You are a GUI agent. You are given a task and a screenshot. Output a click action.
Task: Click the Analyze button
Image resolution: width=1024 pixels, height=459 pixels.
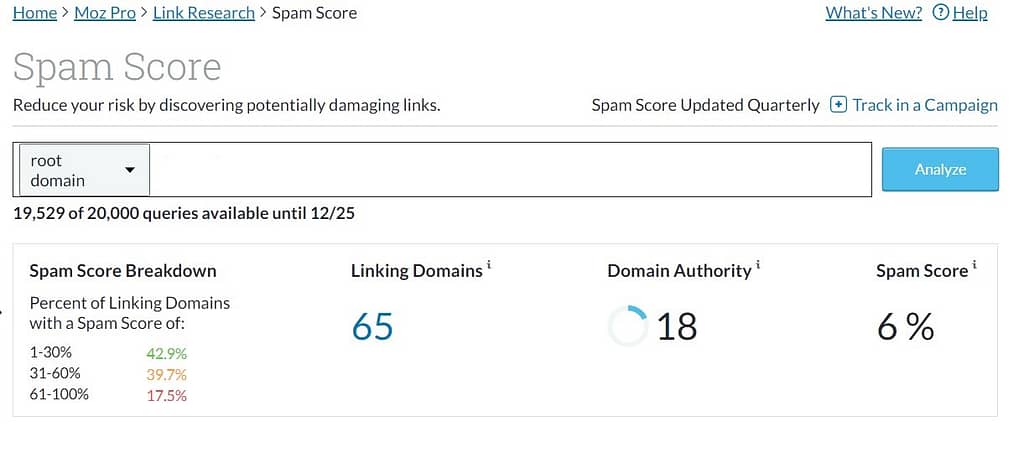(x=940, y=170)
